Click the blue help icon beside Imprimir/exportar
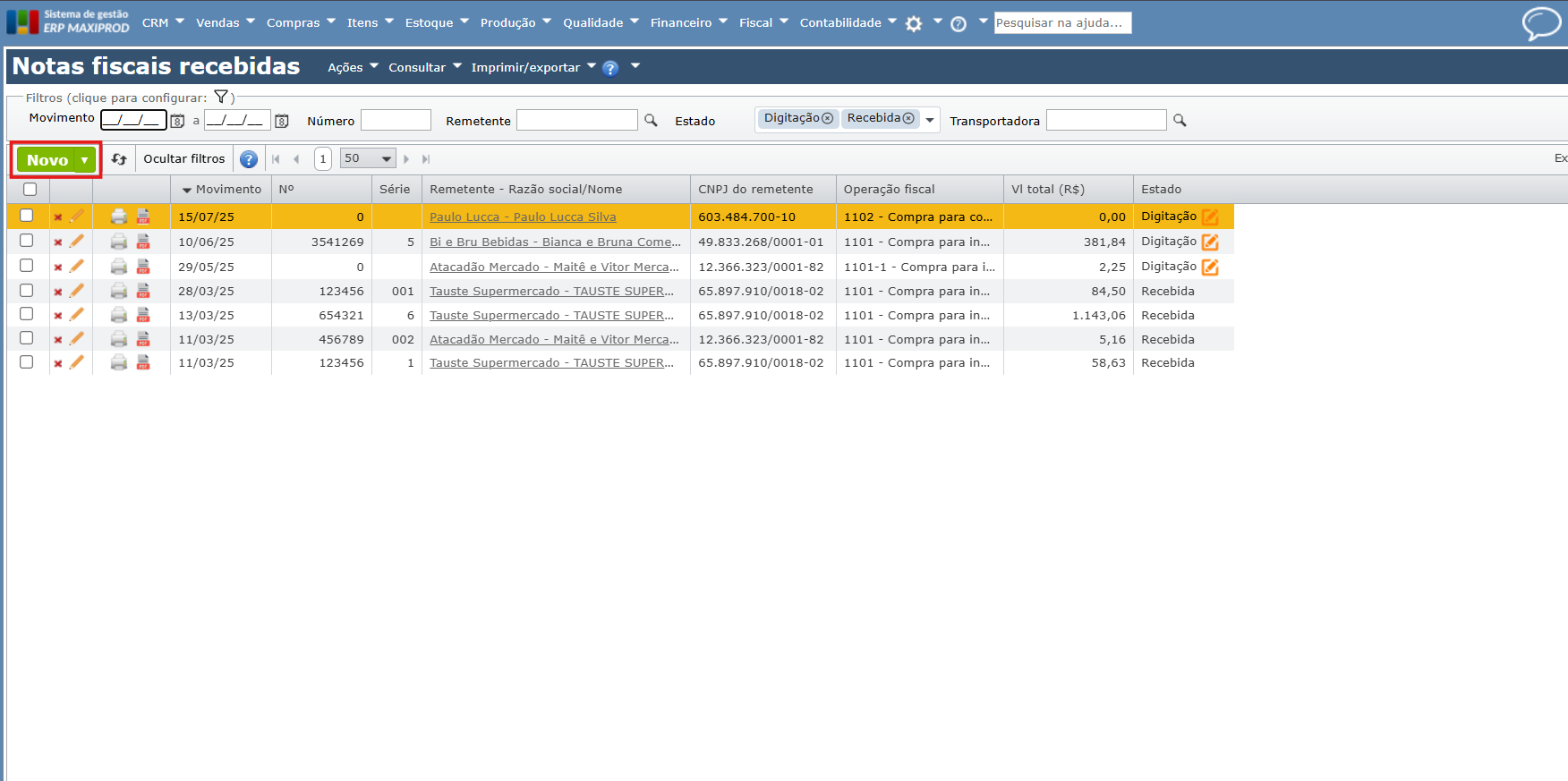The image size is (1568, 781). click(610, 68)
